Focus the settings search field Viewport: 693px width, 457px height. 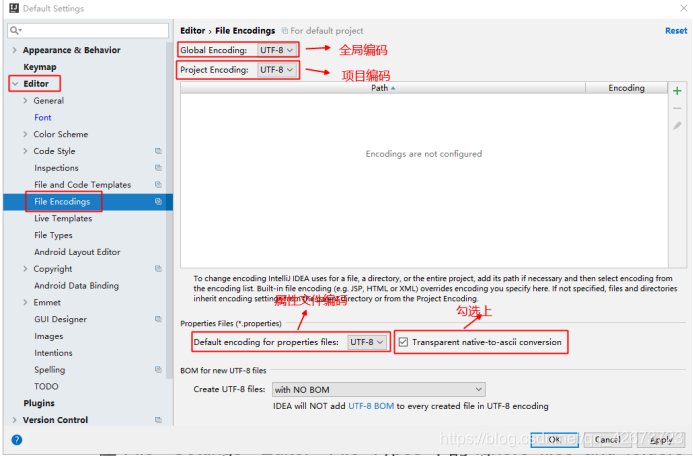(88, 30)
